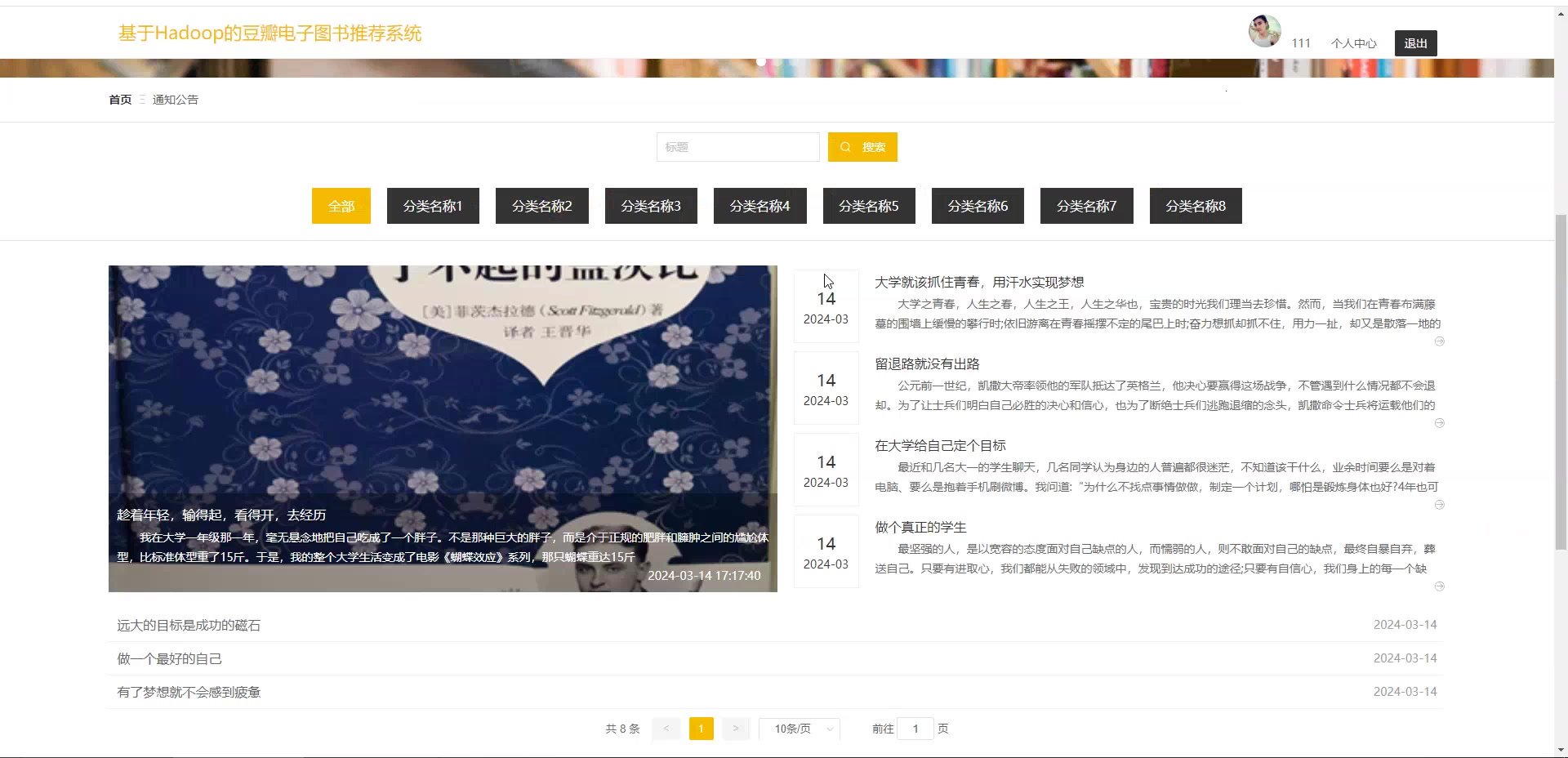Go to 首页 breadcrumb link

[x=120, y=100]
